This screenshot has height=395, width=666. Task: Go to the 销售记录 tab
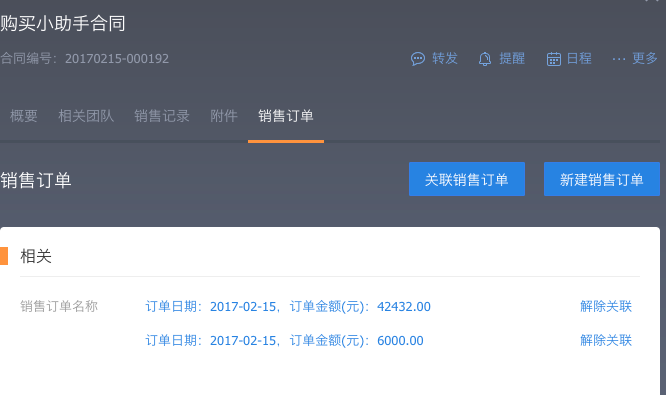point(162,116)
